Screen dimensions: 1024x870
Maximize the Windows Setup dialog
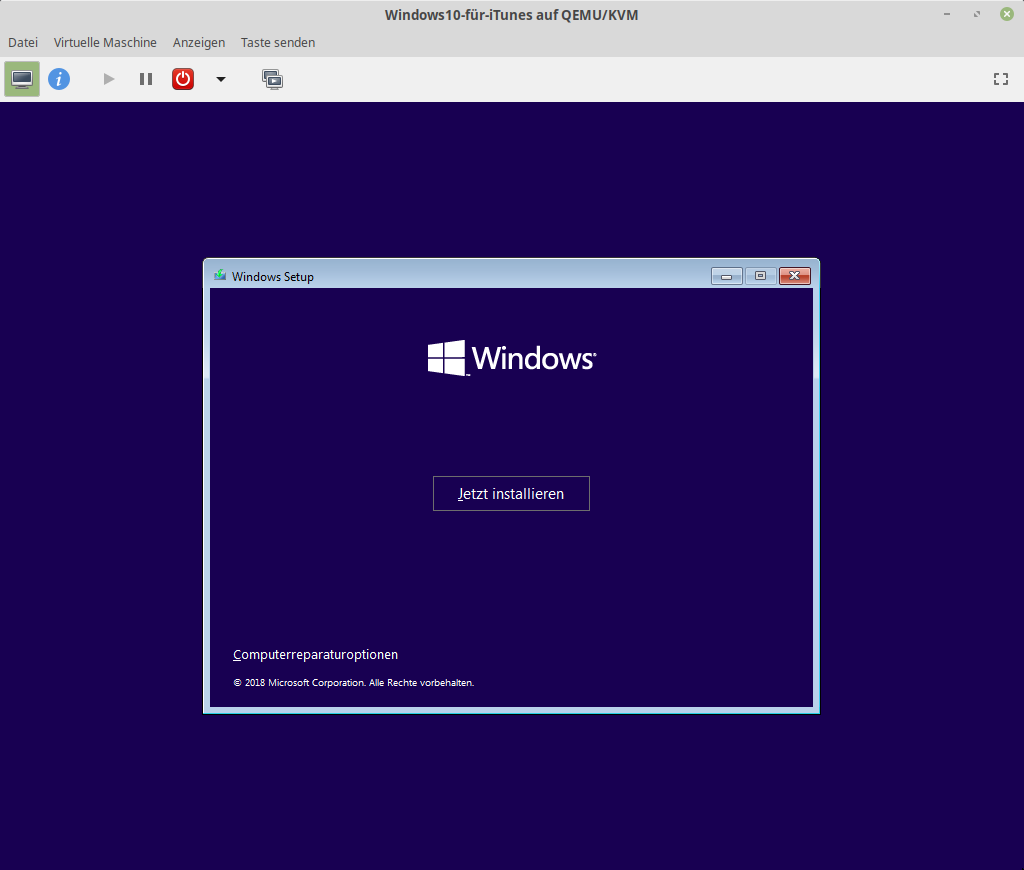tap(760, 276)
